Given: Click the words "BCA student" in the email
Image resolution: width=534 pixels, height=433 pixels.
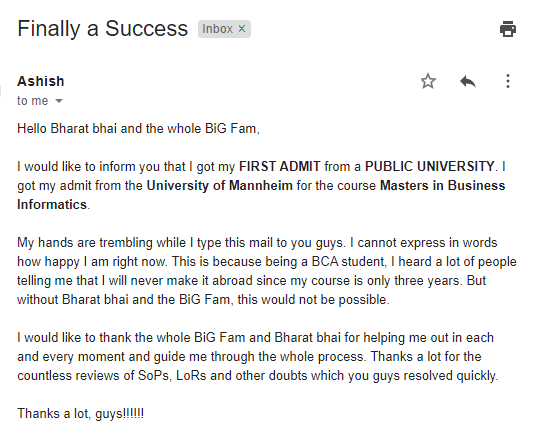Looking at the screenshot, I should (348, 262).
